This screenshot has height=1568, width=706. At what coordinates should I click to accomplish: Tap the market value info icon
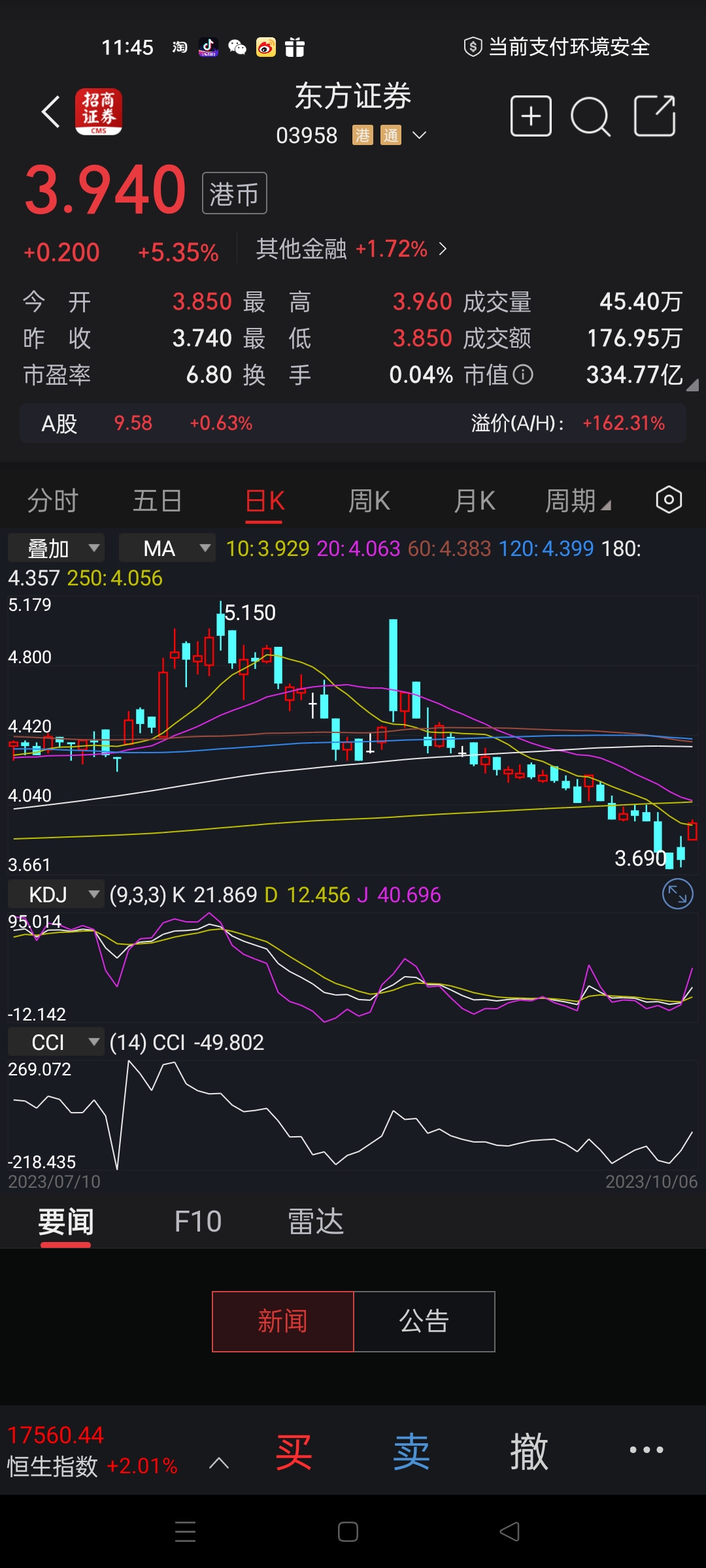[523, 374]
